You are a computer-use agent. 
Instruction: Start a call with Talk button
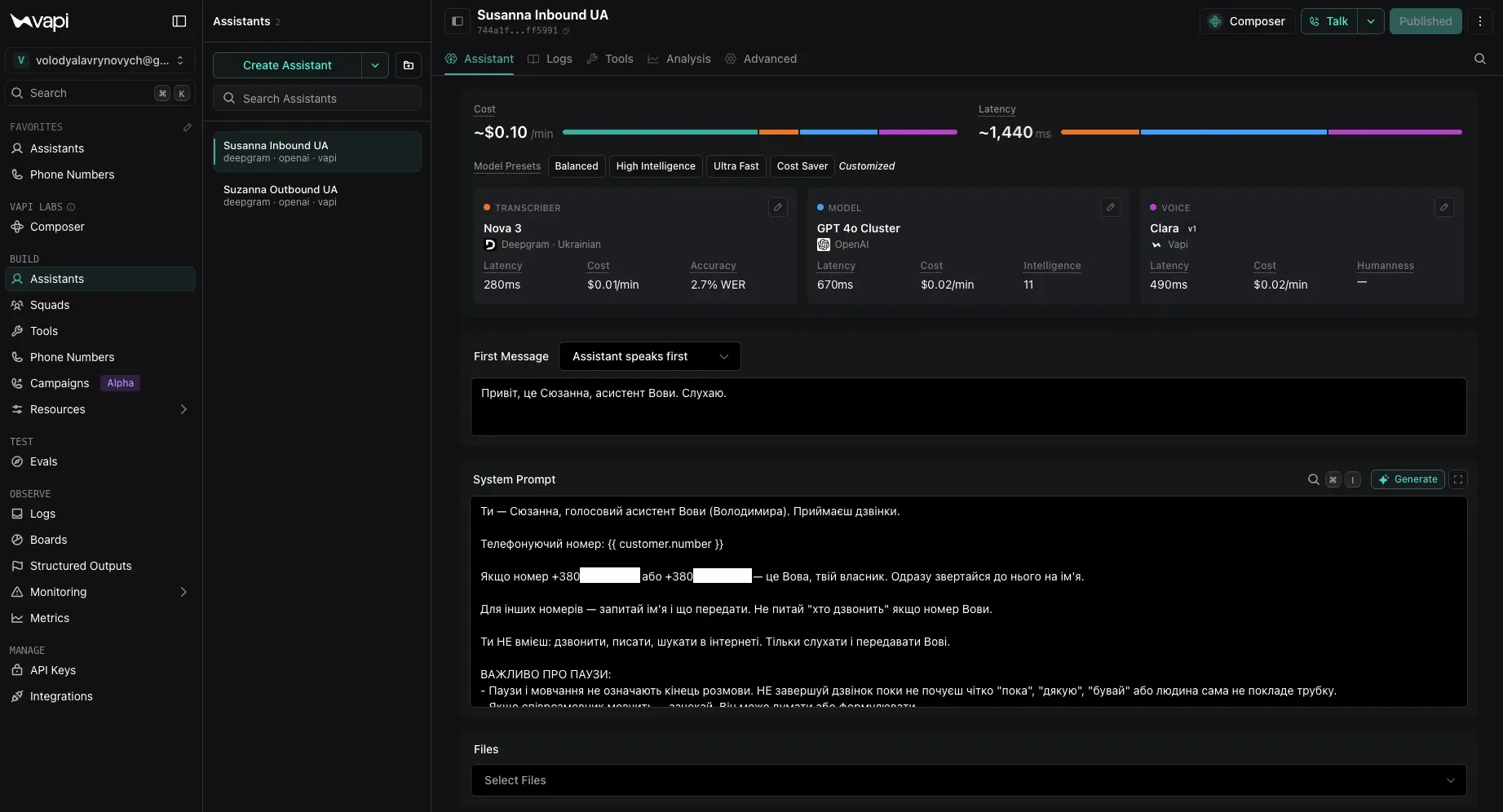click(x=1329, y=21)
